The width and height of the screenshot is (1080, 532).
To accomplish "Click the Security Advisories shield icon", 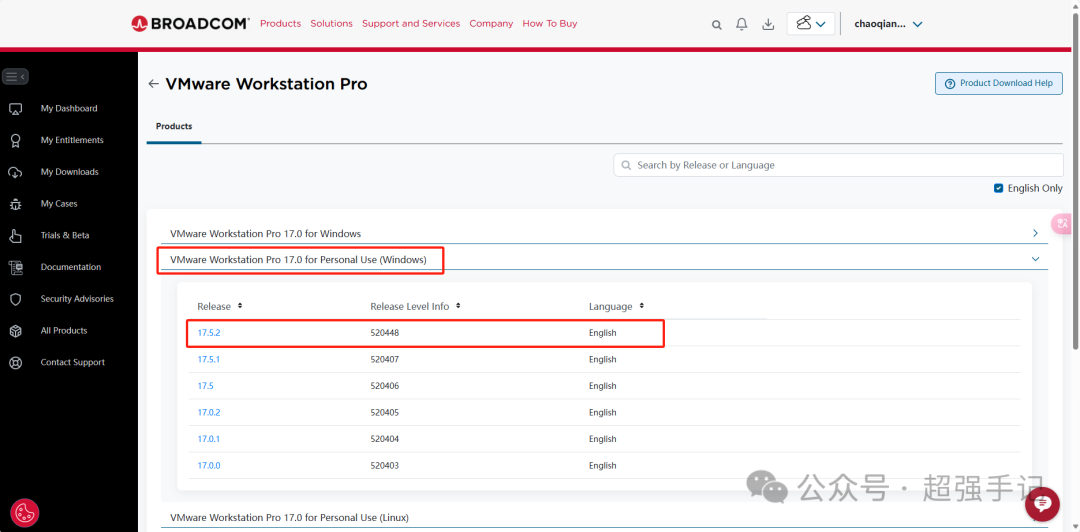I will point(15,299).
